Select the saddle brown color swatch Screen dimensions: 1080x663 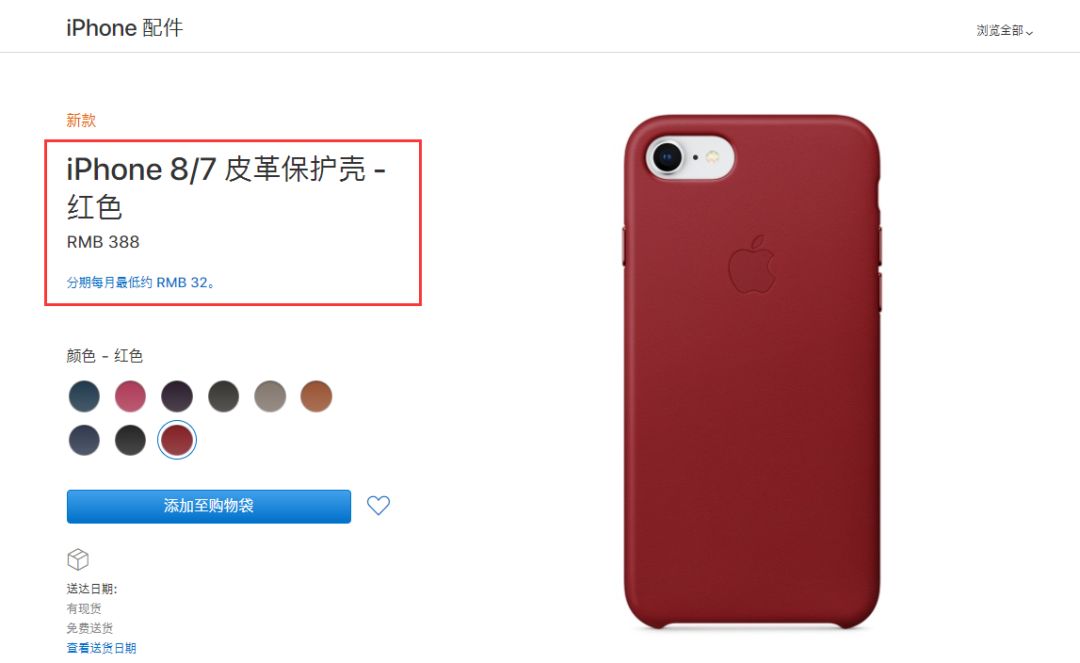click(x=316, y=397)
